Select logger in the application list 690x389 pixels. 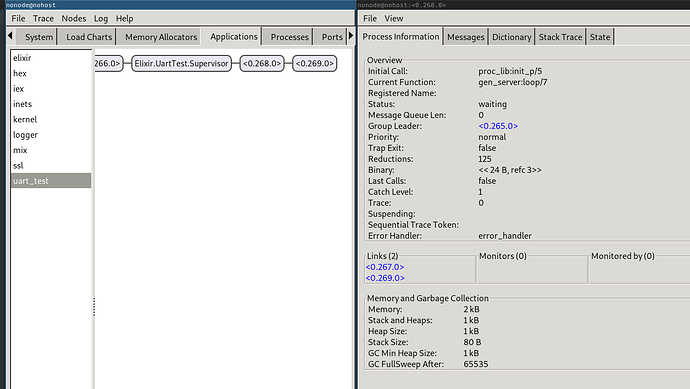(51, 135)
